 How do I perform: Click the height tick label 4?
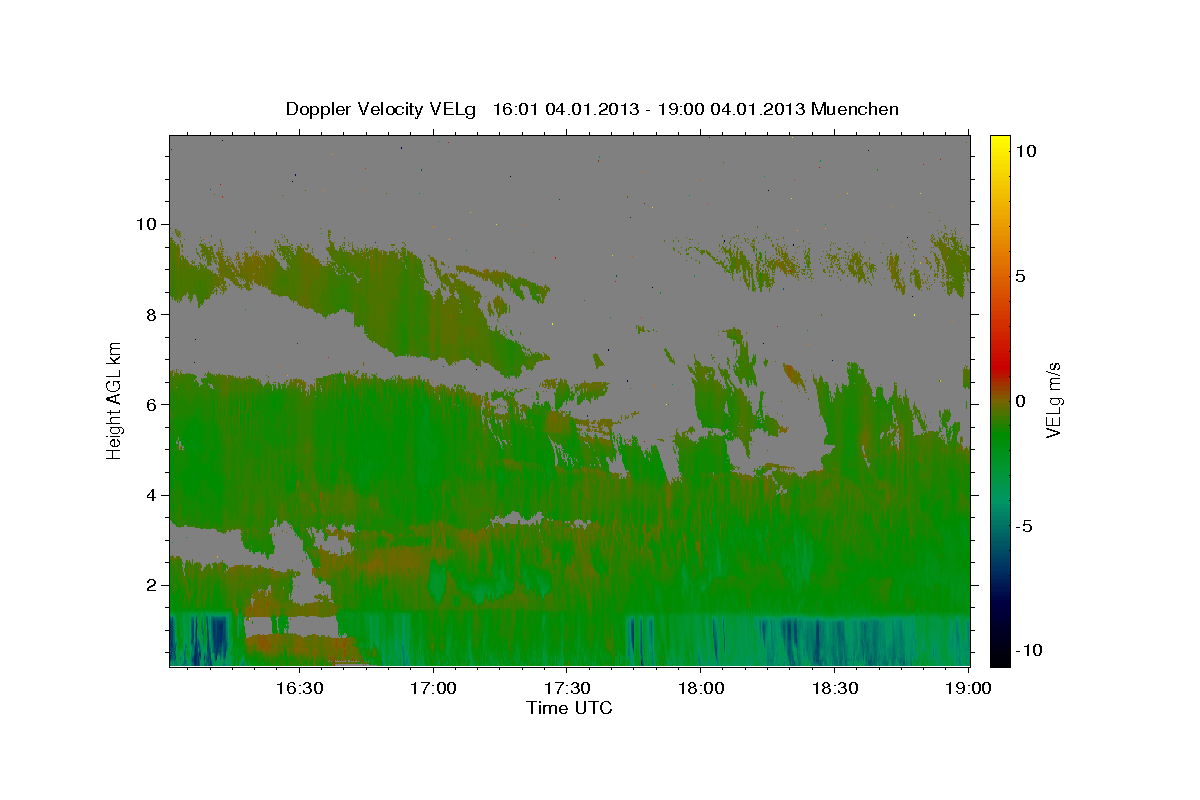tap(153, 495)
